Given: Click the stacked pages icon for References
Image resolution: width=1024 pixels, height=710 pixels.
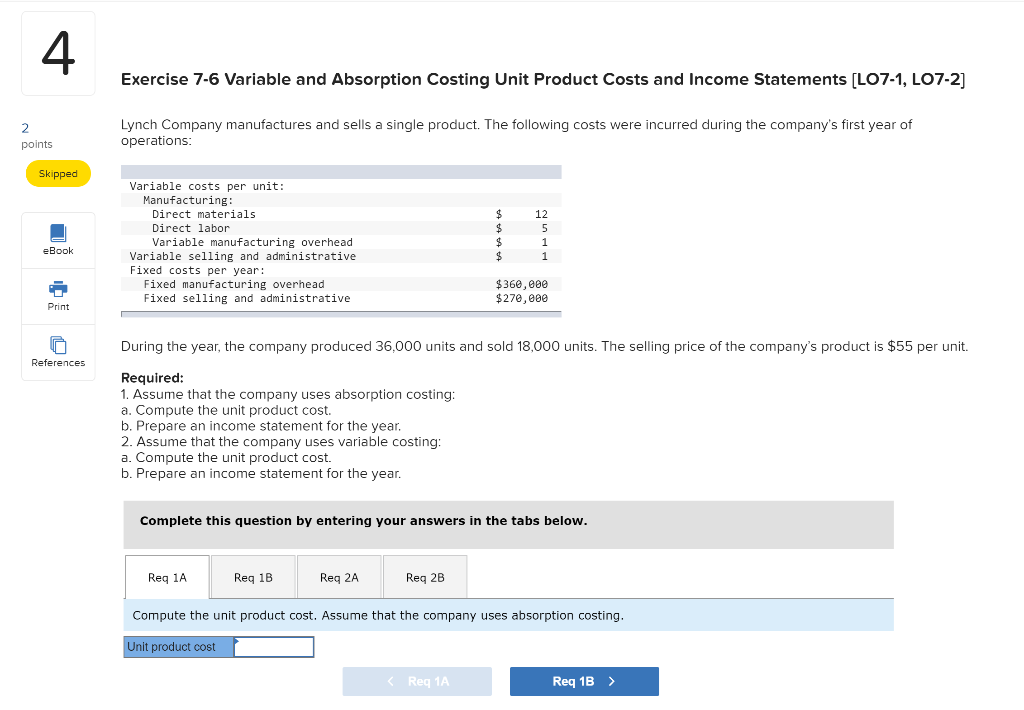Looking at the screenshot, I should click(x=57, y=344).
